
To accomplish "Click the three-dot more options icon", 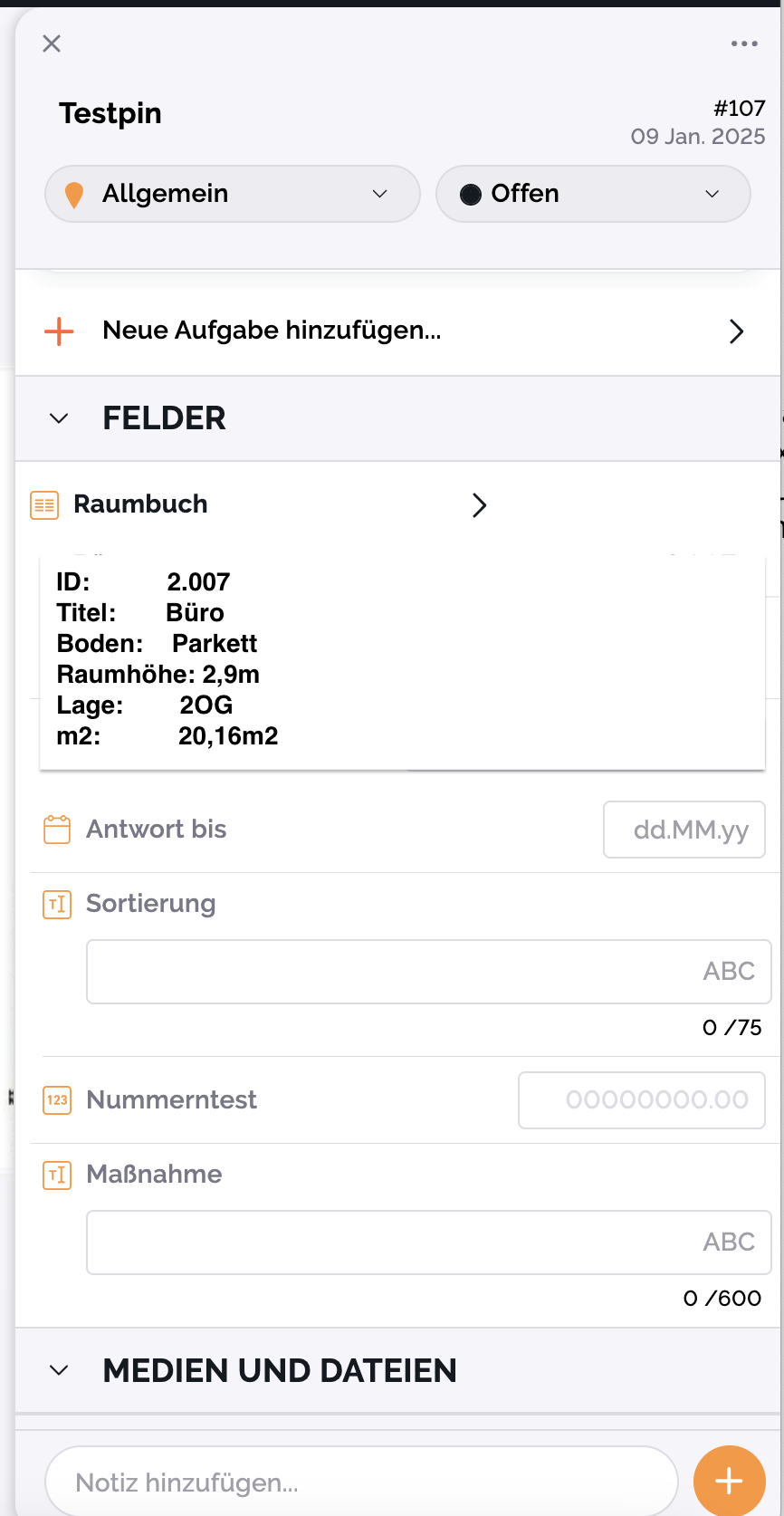I will tap(744, 43).
